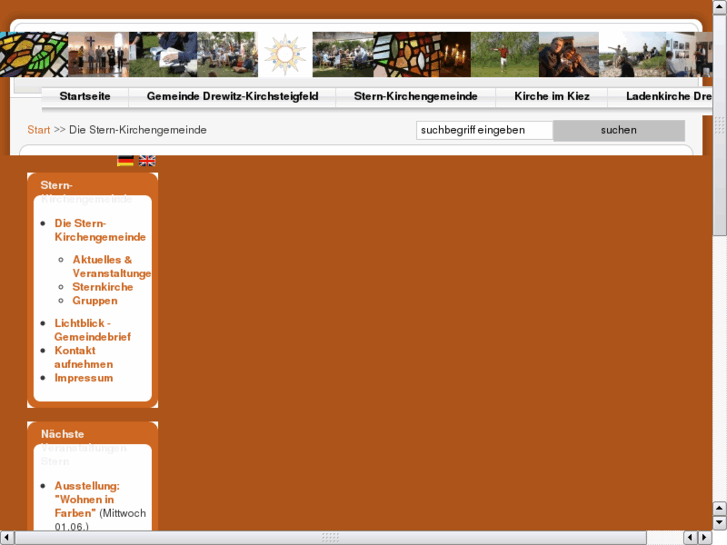Click horizontal scrollbar right arrow at far right
727x545 pixels.
pyautogui.click(x=705, y=538)
